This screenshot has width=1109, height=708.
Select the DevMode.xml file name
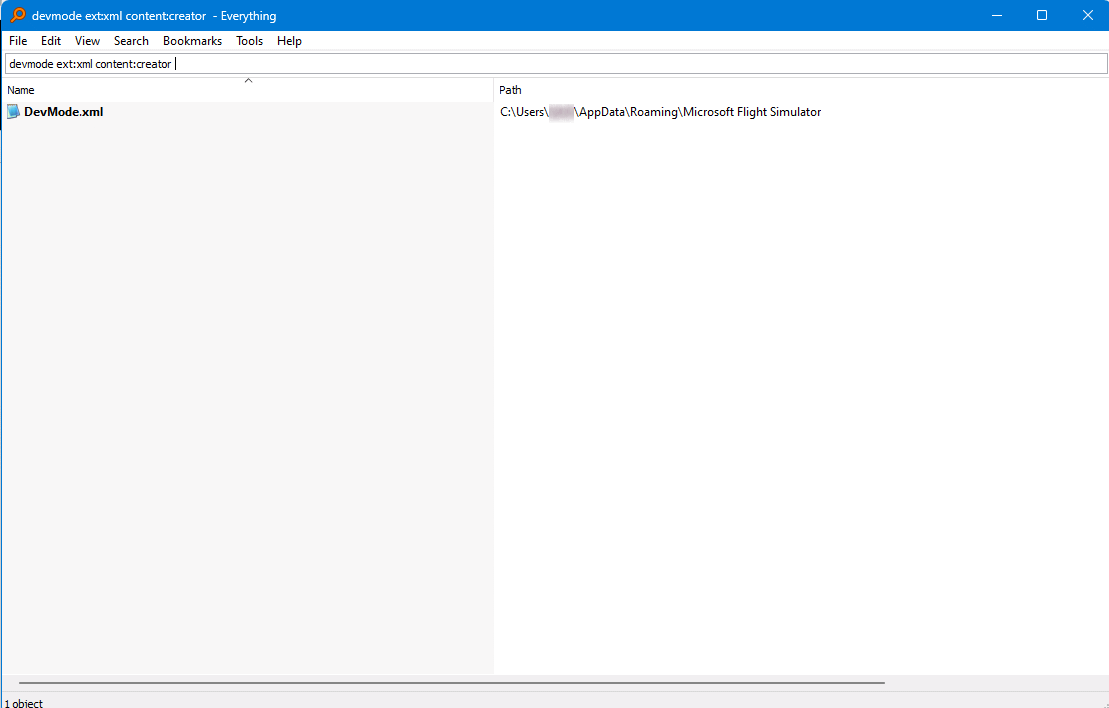tap(63, 112)
